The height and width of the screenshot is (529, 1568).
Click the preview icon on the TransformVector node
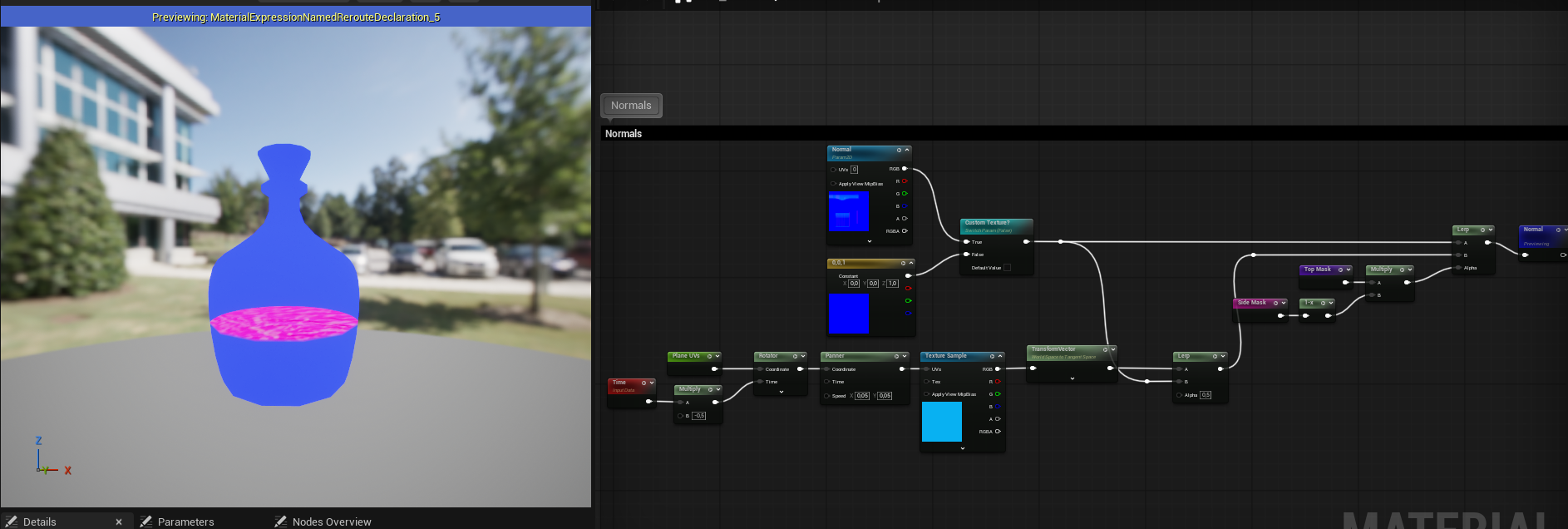coord(1105,349)
